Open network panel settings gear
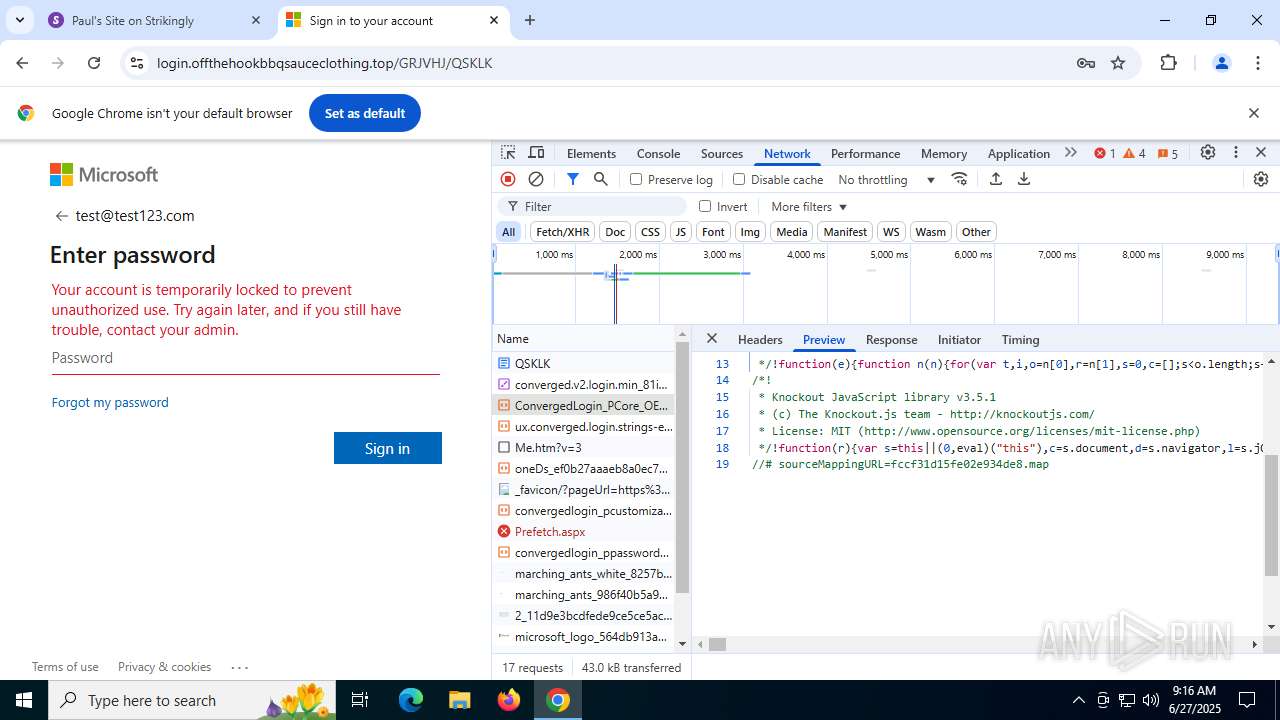The height and width of the screenshot is (720, 1280). 1261,179
